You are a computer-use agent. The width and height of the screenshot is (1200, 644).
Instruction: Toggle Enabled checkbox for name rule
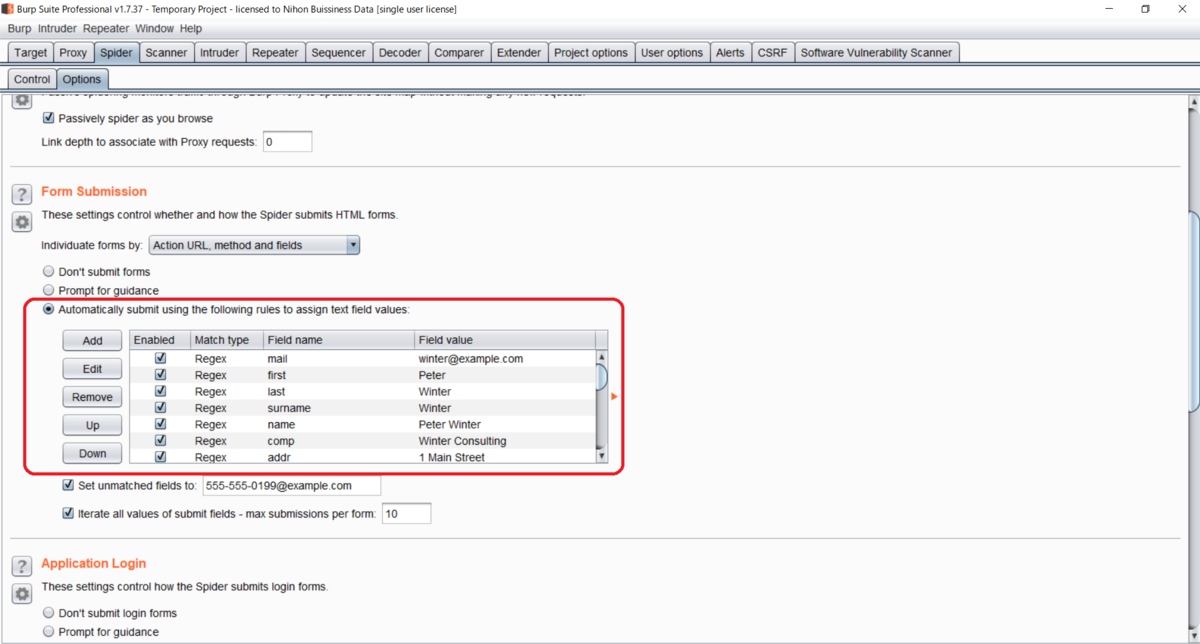tap(160, 424)
